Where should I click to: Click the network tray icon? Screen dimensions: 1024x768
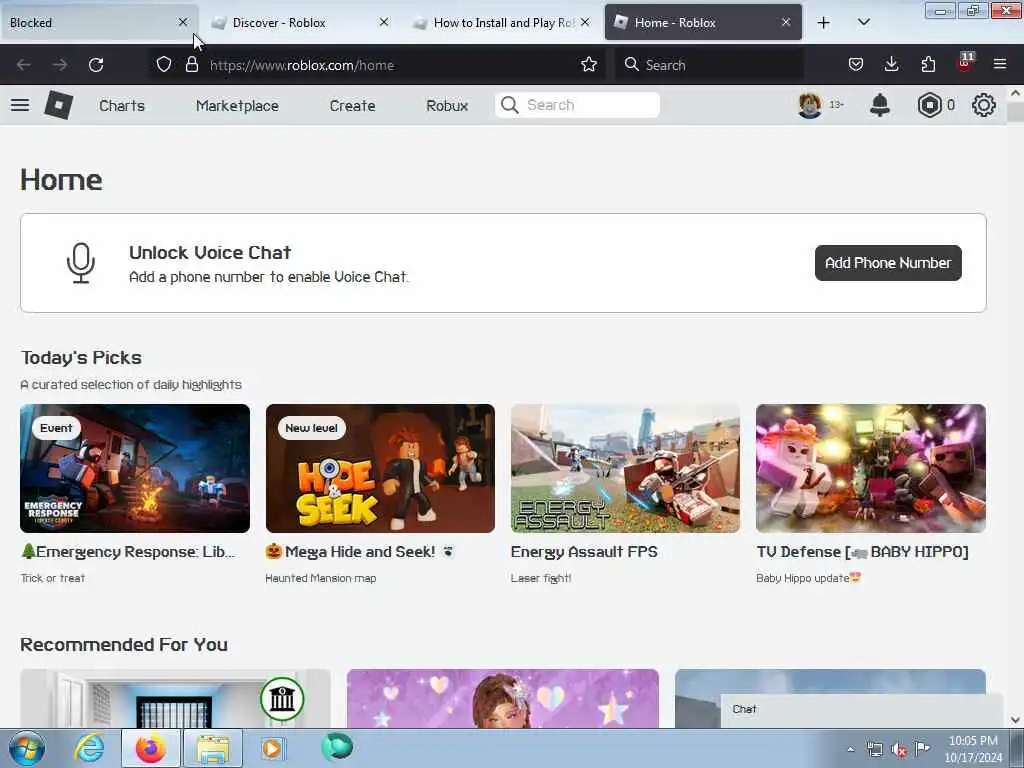coord(874,750)
